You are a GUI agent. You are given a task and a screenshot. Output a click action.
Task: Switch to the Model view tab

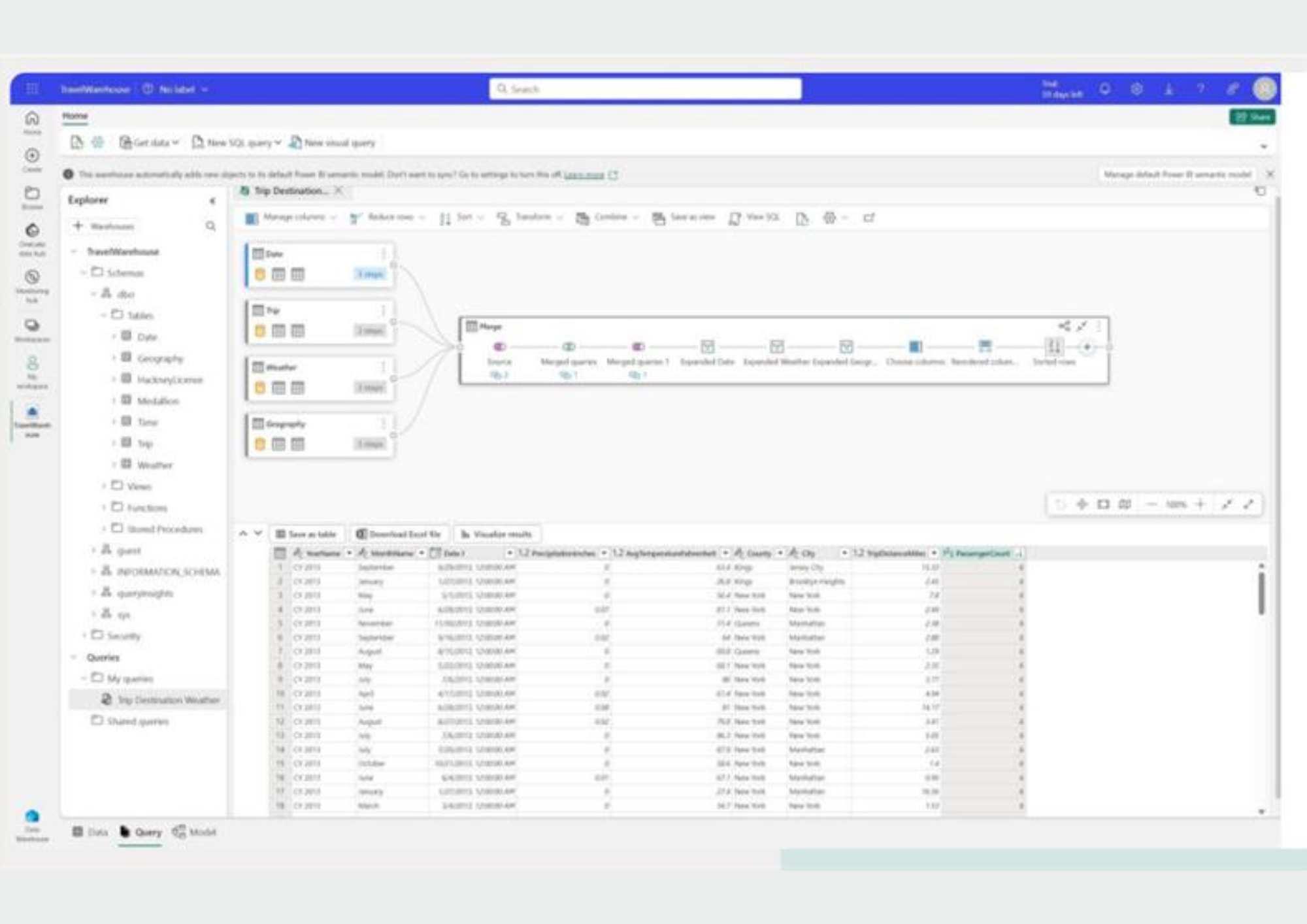point(194,832)
